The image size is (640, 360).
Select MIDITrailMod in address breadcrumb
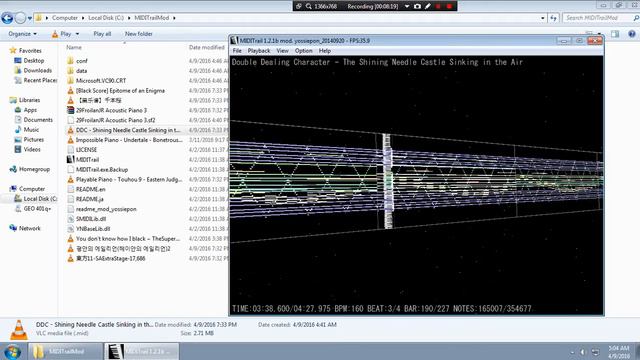(x=151, y=18)
